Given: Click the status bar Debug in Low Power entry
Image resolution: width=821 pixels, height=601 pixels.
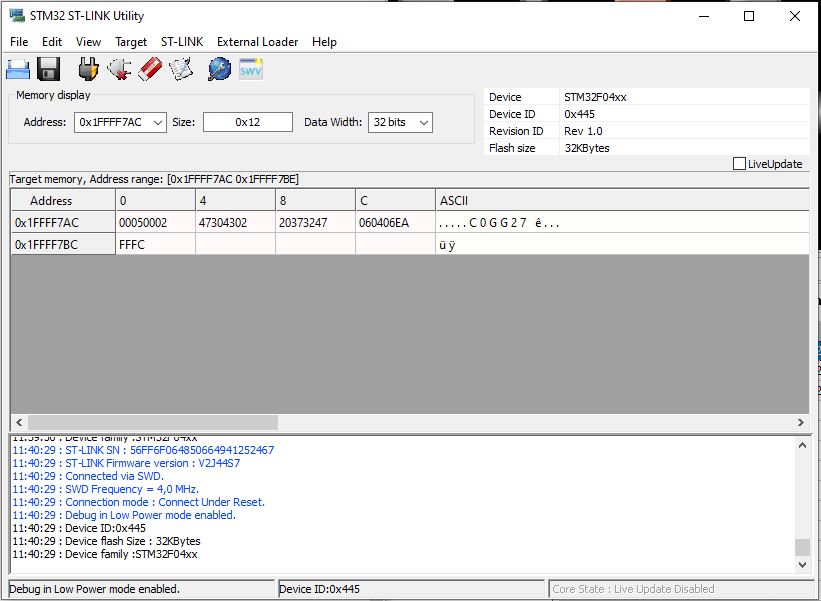Looking at the screenshot, I should tap(94, 589).
